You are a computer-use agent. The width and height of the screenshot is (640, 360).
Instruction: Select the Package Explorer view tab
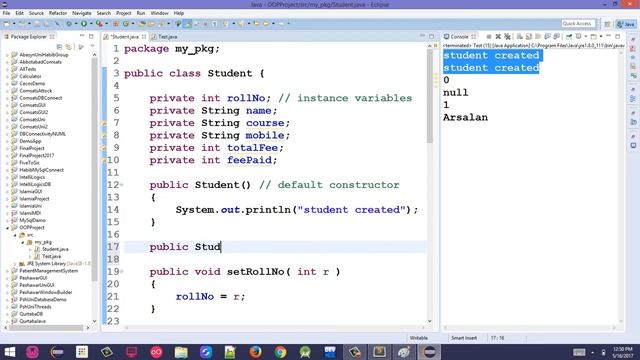click(29, 37)
